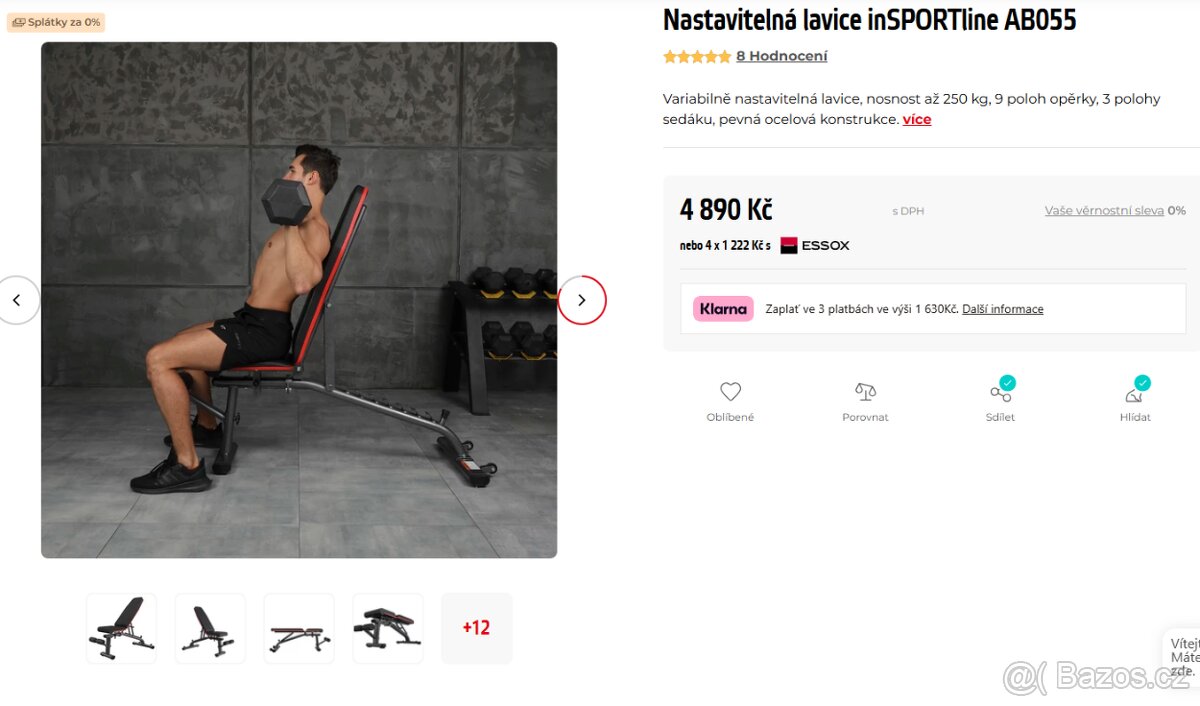Open the 8 Hodnocení reviews link

(782, 56)
